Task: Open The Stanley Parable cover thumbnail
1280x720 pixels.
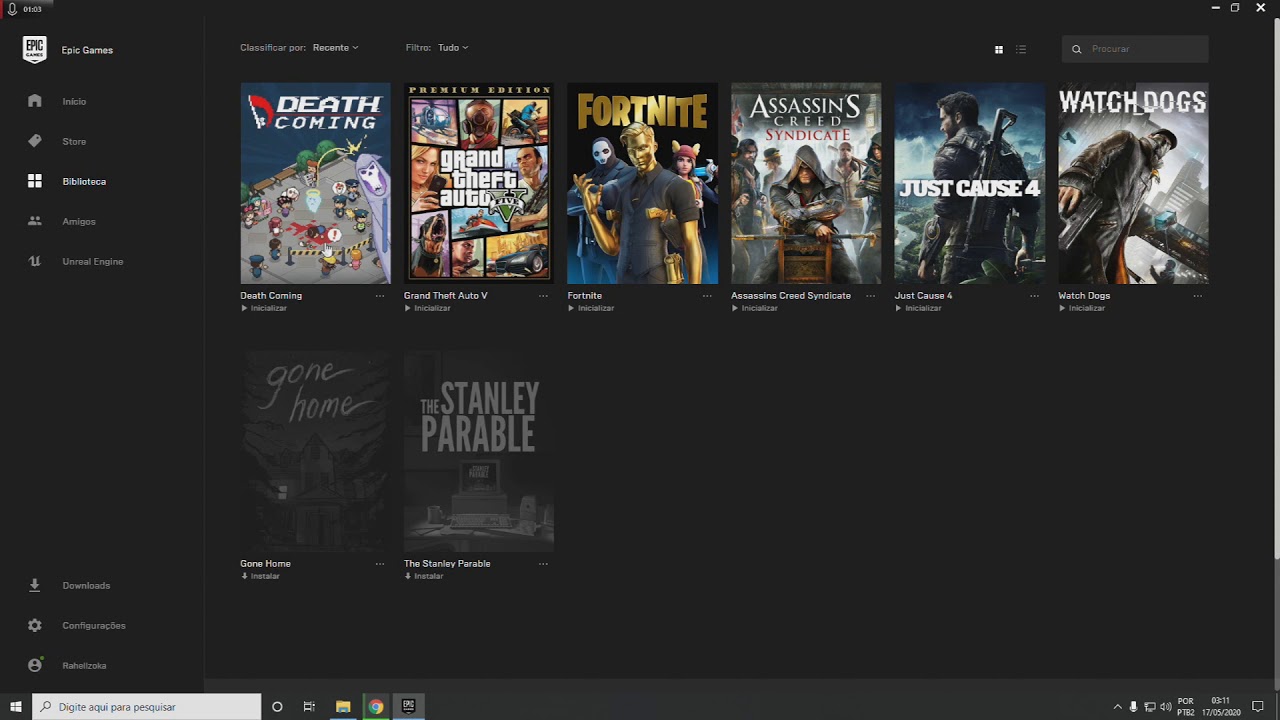Action: point(479,451)
